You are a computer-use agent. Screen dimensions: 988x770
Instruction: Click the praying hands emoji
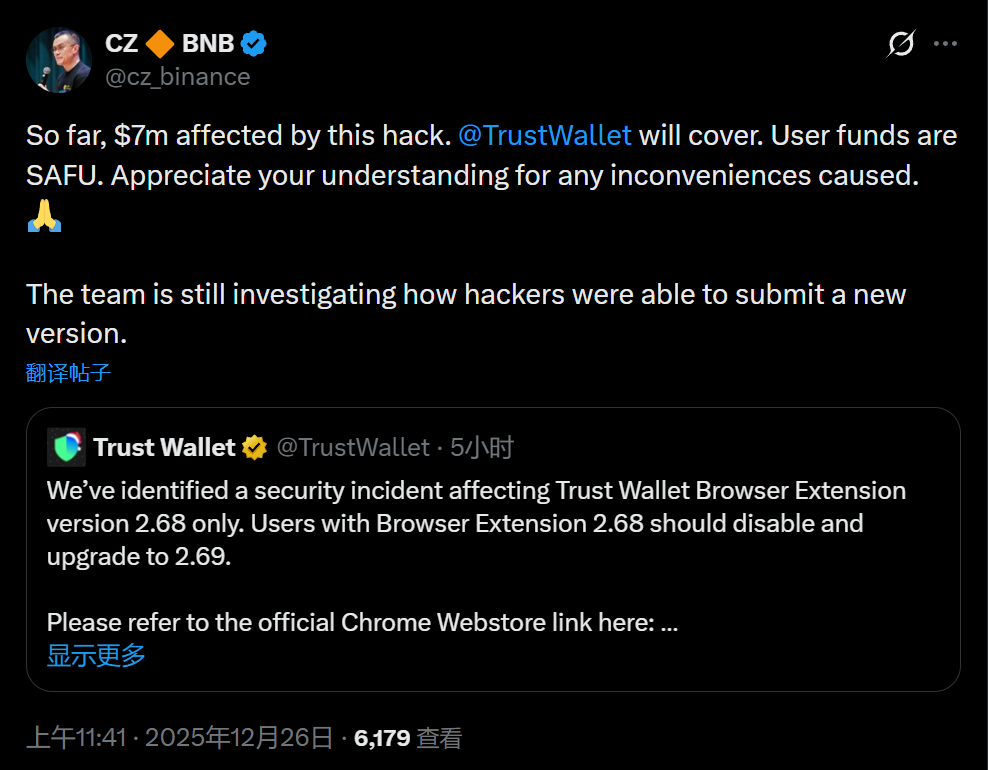(x=44, y=216)
